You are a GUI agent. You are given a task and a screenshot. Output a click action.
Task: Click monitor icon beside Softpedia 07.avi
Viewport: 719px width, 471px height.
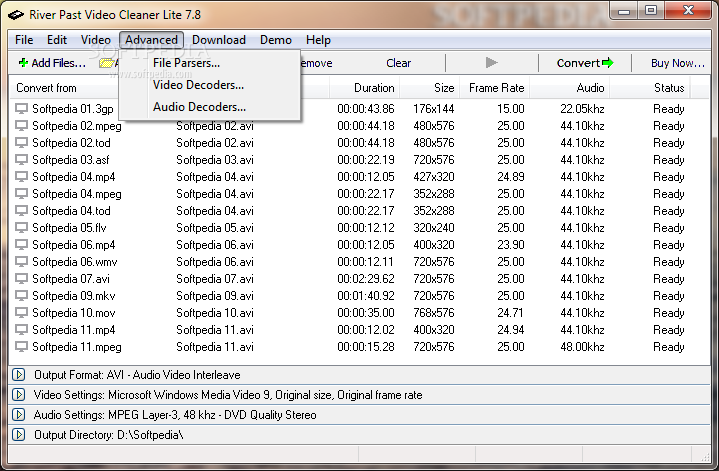click(x=21, y=278)
